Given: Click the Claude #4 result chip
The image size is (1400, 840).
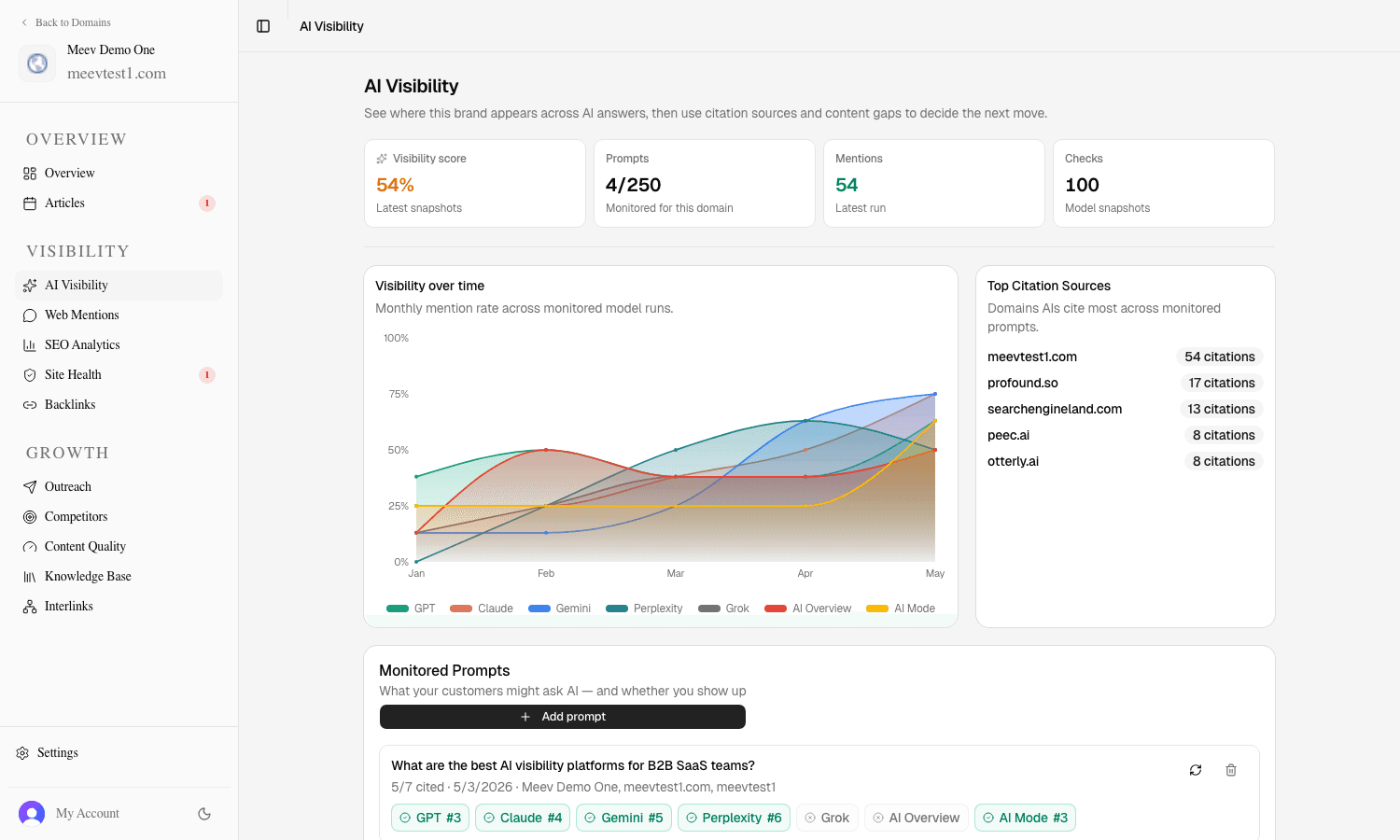Looking at the screenshot, I should [523, 818].
